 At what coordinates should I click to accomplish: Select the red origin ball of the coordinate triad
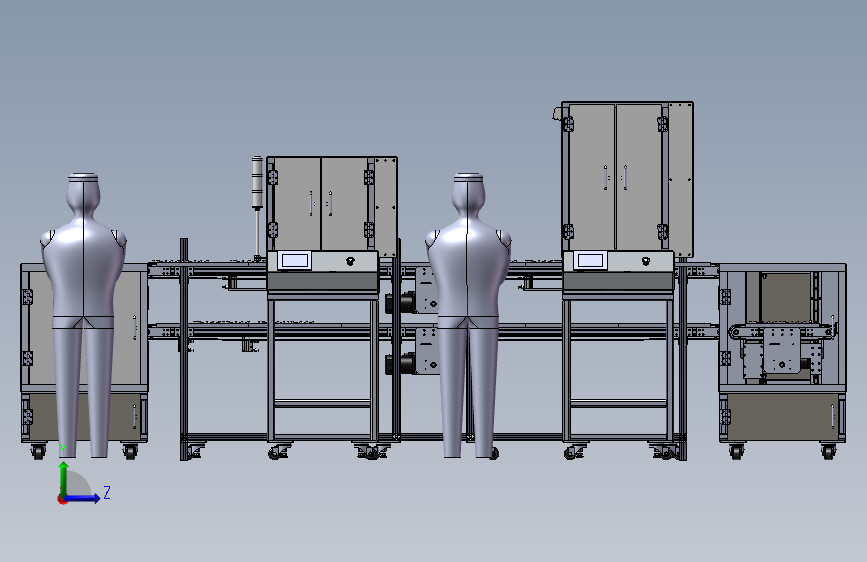[62, 499]
